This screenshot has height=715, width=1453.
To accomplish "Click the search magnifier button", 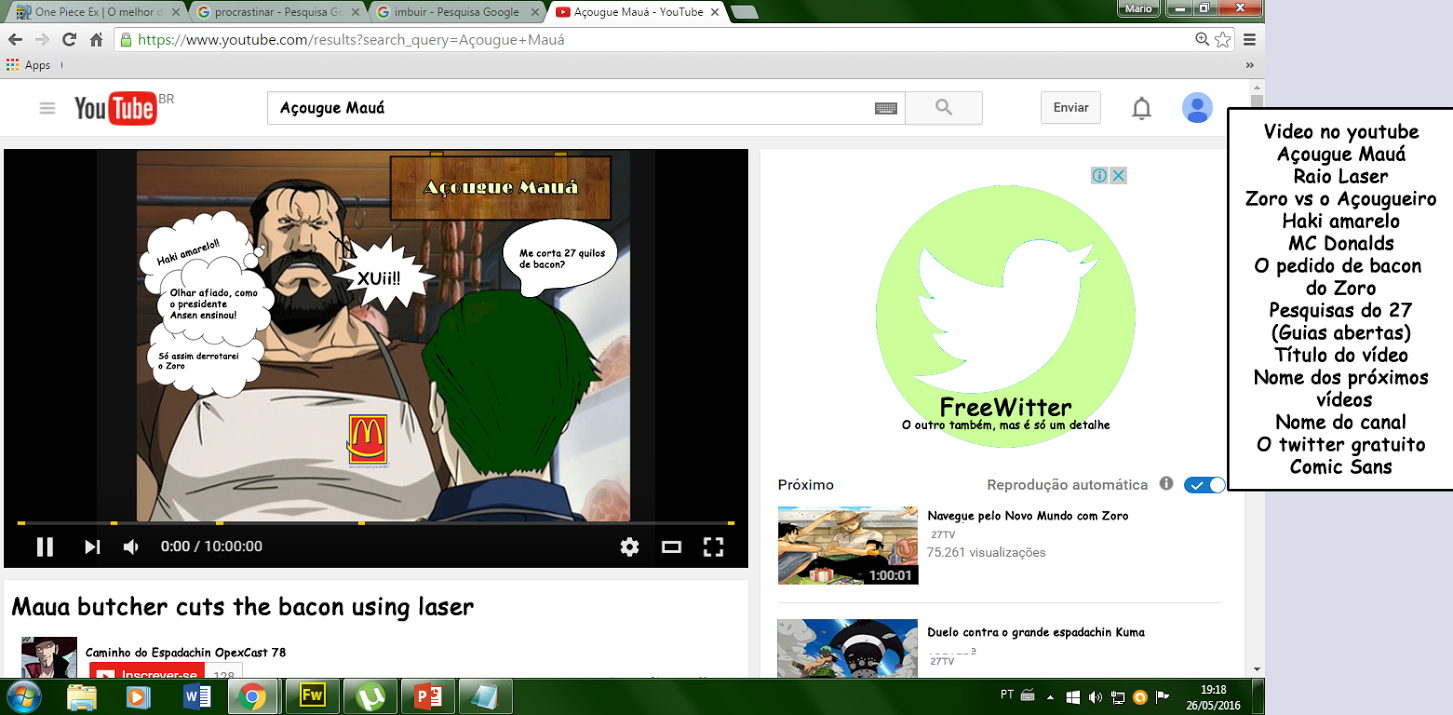I will click(x=943, y=108).
